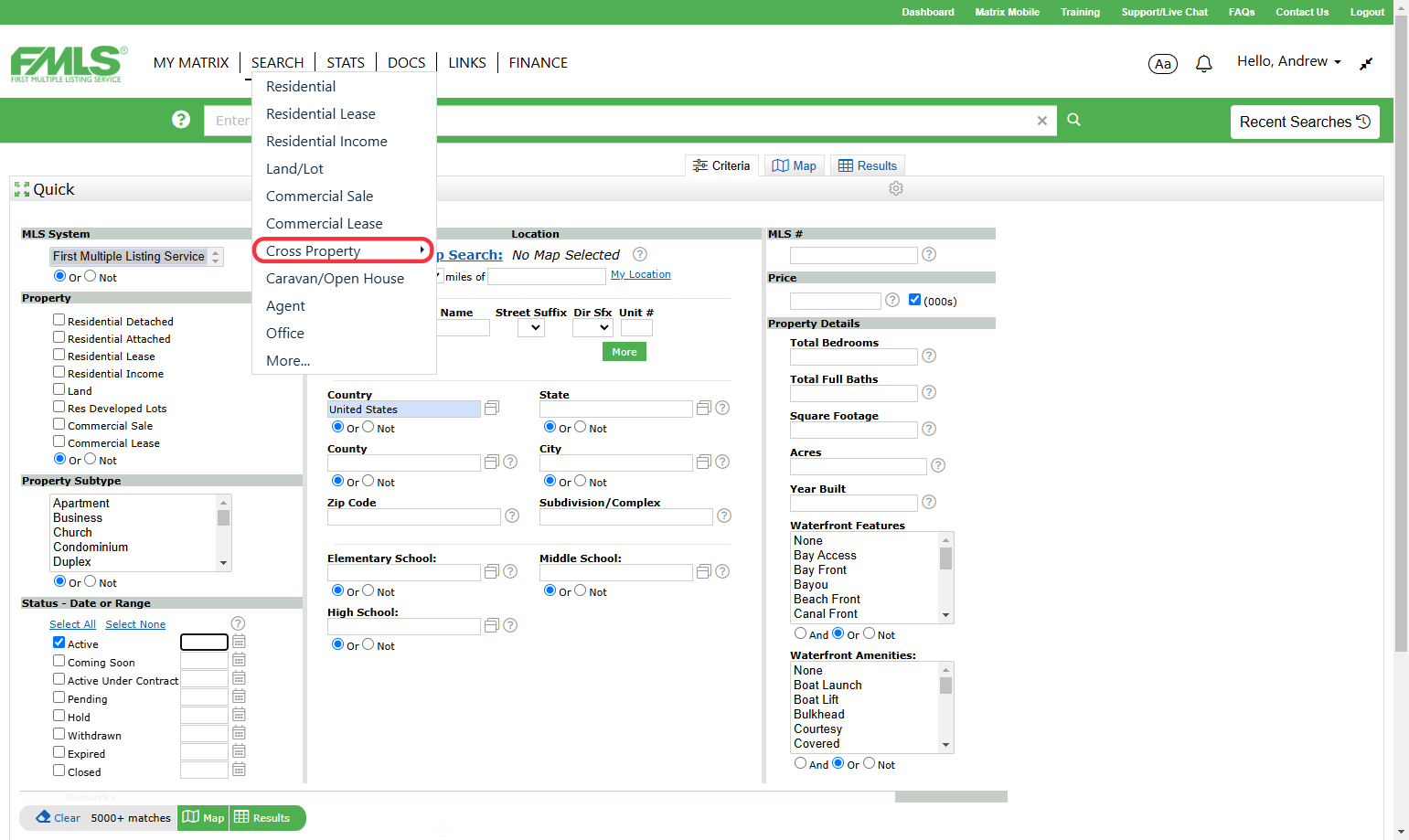Uncheck the Active status checkbox
Viewport: 1409px width, 840px height.
[x=59, y=643]
